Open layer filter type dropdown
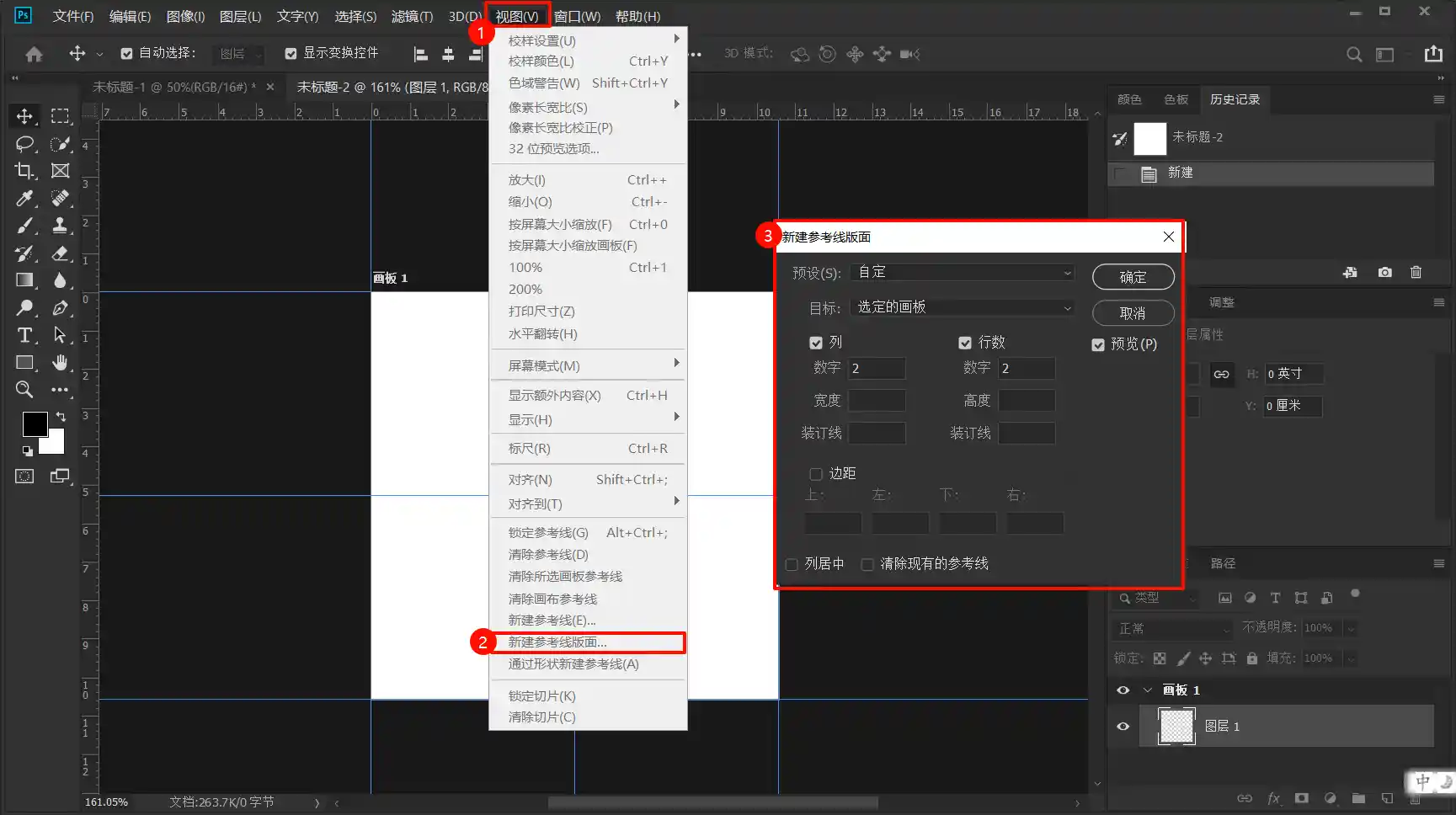The width and height of the screenshot is (1456, 815). 1155,598
